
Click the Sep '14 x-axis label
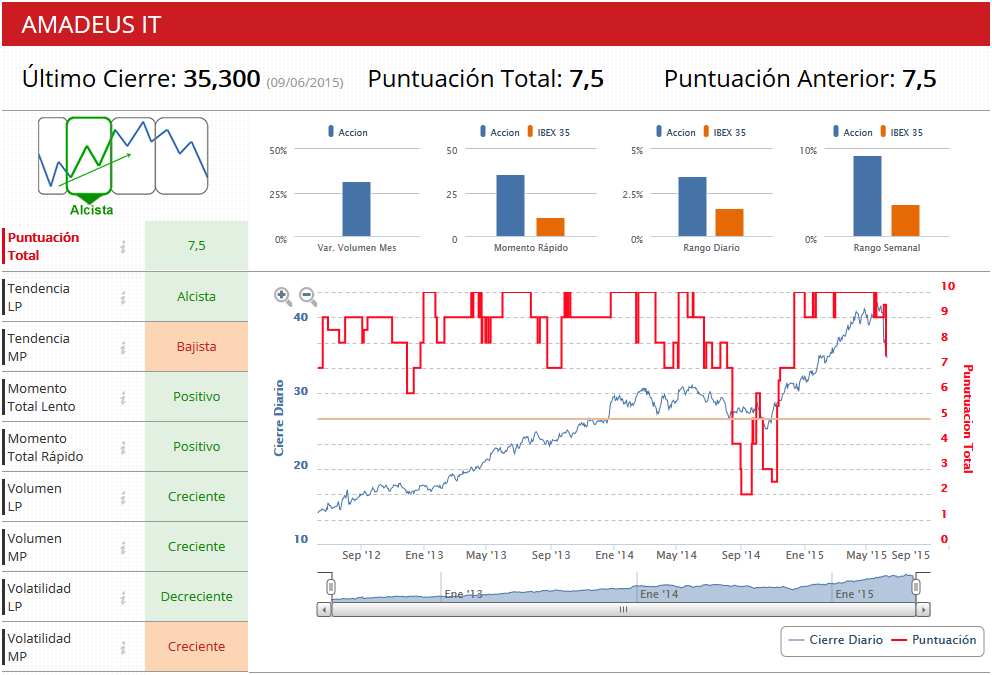741,555
